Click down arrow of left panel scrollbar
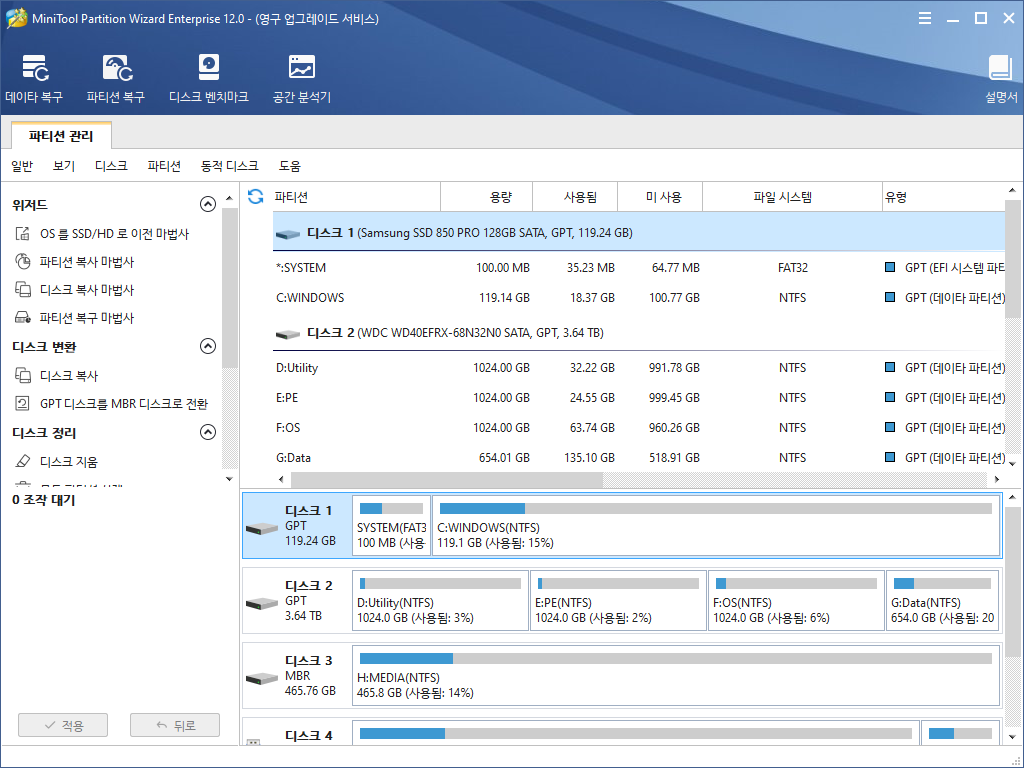Screen dimensions: 1024x768 pyautogui.click(x=229, y=479)
